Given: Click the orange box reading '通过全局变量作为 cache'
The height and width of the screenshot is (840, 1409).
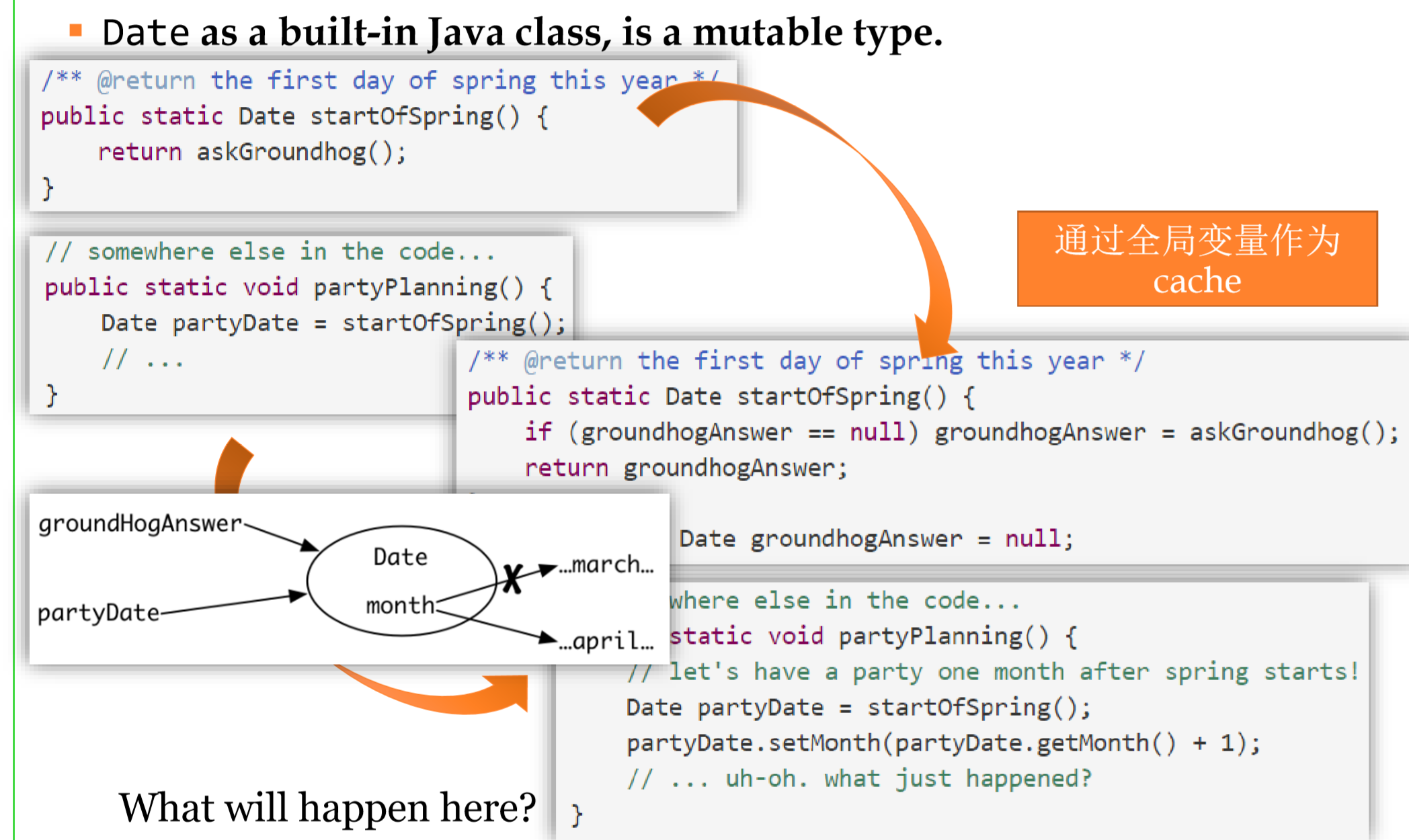Looking at the screenshot, I should point(1197,259).
